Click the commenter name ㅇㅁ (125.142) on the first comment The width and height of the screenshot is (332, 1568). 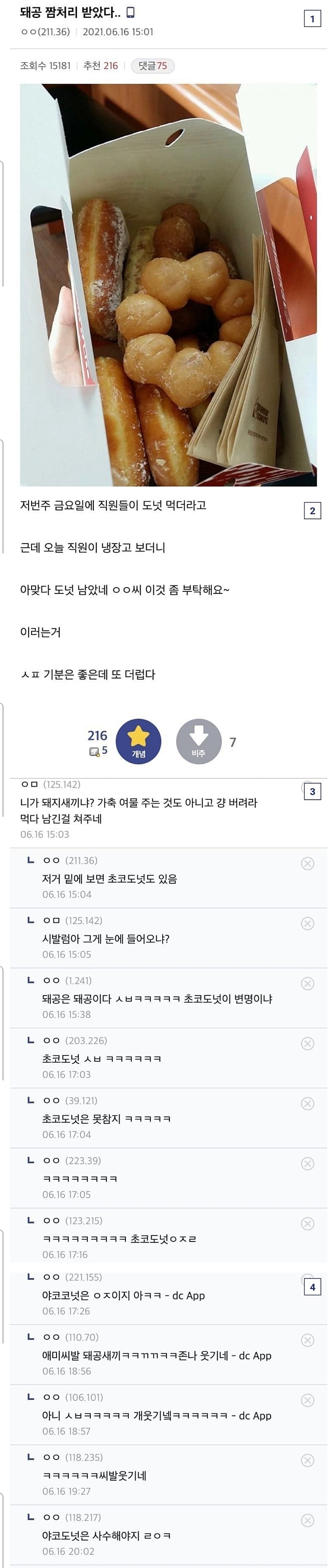[51, 784]
